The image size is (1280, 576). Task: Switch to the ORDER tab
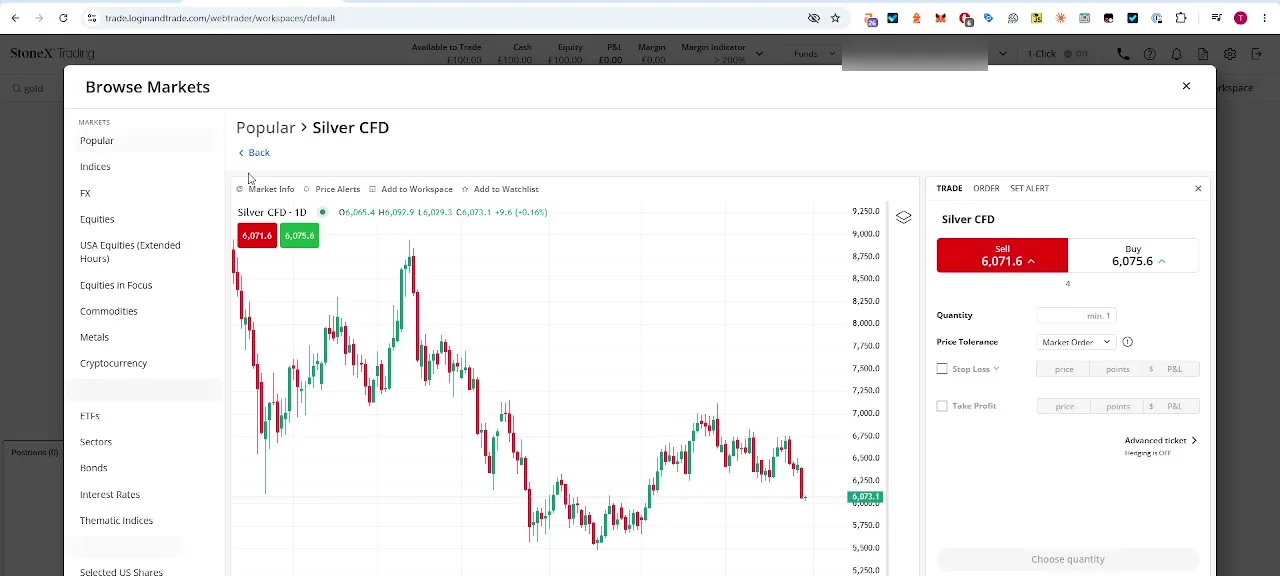[x=986, y=189]
